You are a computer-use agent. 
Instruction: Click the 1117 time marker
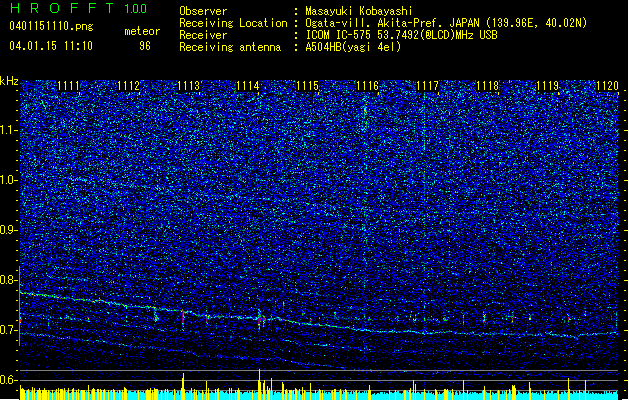pos(428,85)
